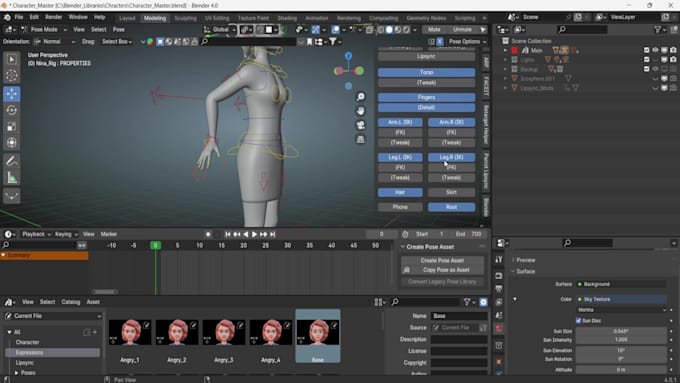Screen dimensions: 680x383
Task: Uncheck Main collection exclude checkbox
Action: pos(647,50)
